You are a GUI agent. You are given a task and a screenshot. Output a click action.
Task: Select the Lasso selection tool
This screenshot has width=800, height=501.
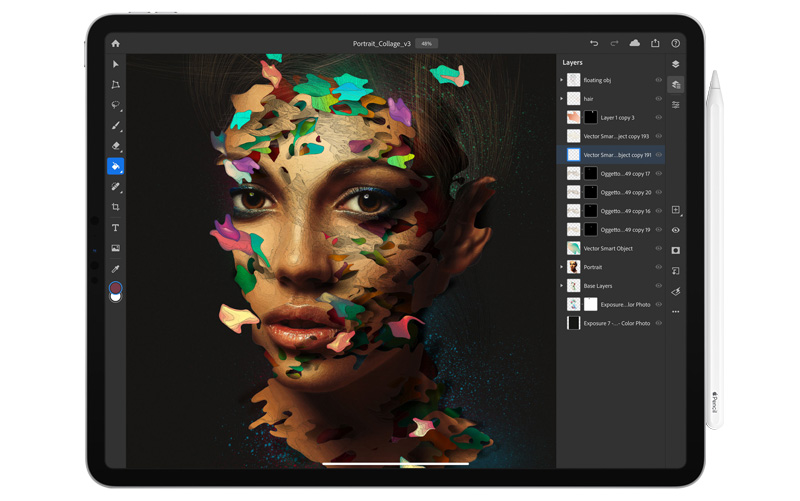[x=115, y=105]
